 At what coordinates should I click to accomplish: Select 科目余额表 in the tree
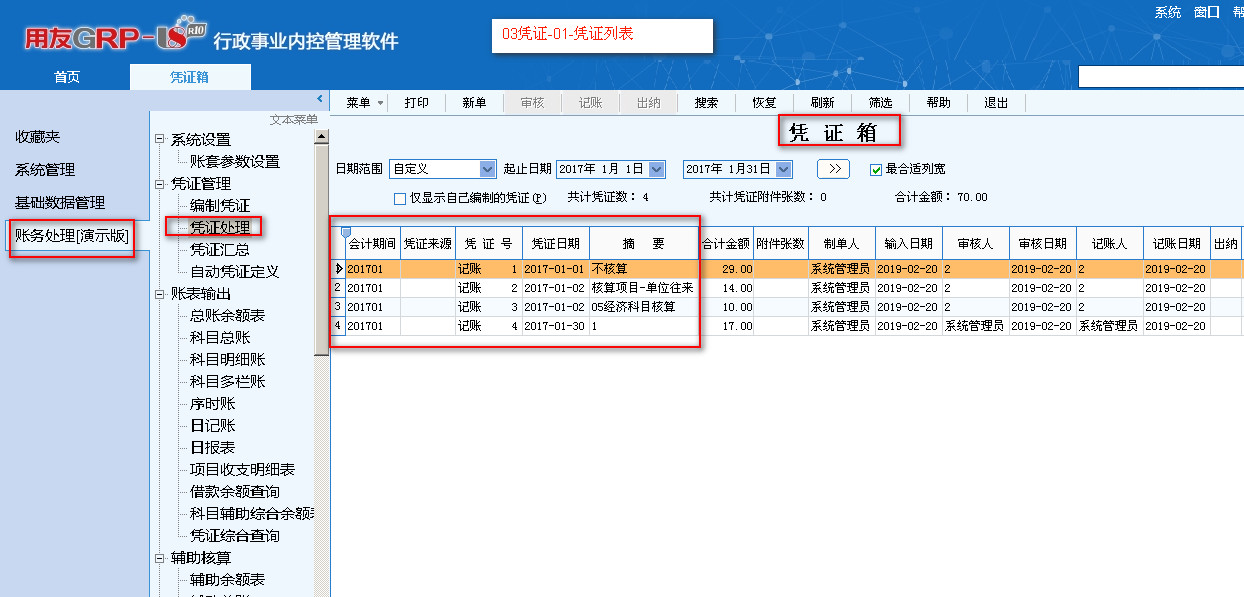pos(227,315)
